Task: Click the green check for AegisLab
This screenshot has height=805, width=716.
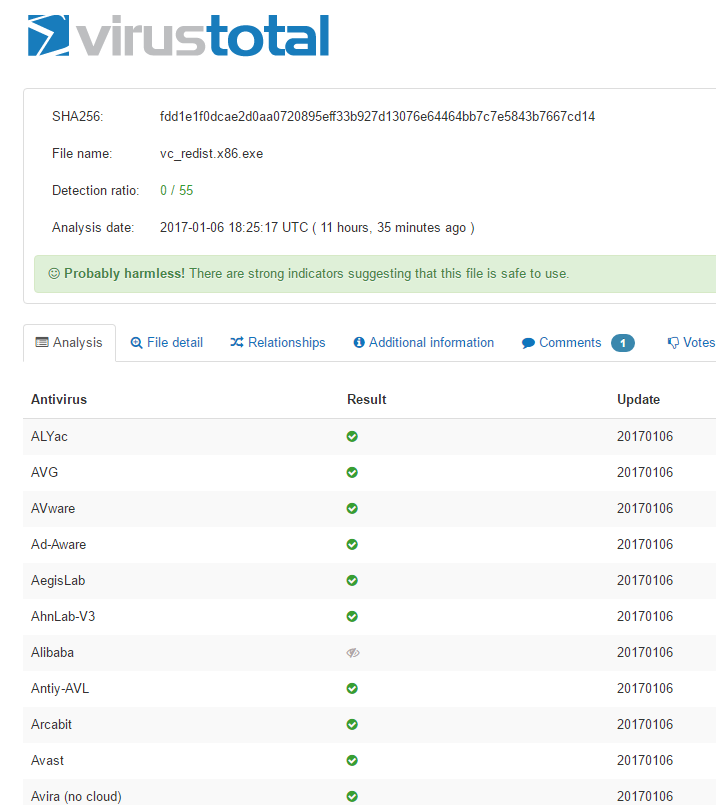Action: pyautogui.click(x=352, y=580)
